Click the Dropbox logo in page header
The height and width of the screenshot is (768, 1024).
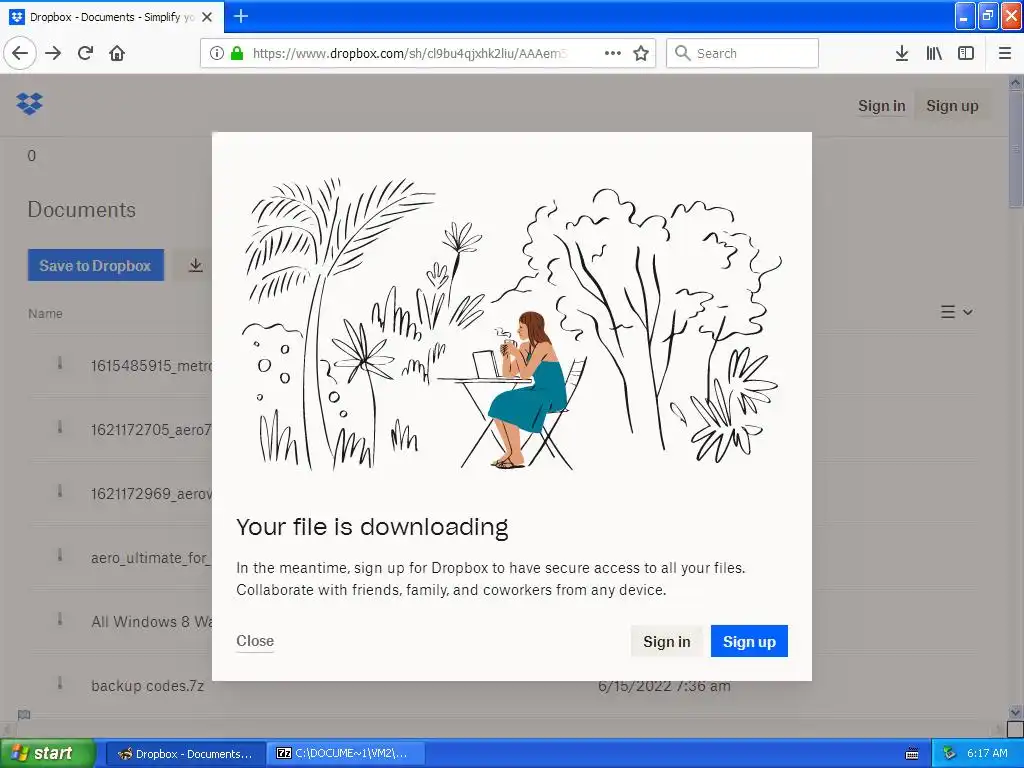(29, 103)
